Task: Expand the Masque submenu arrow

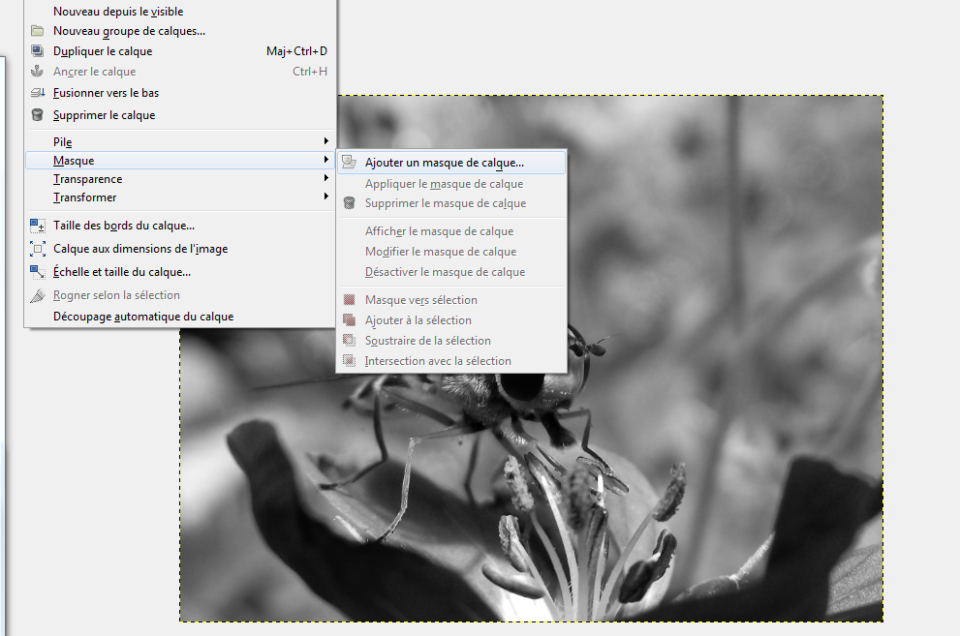Action: pyautogui.click(x=326, y=160)
